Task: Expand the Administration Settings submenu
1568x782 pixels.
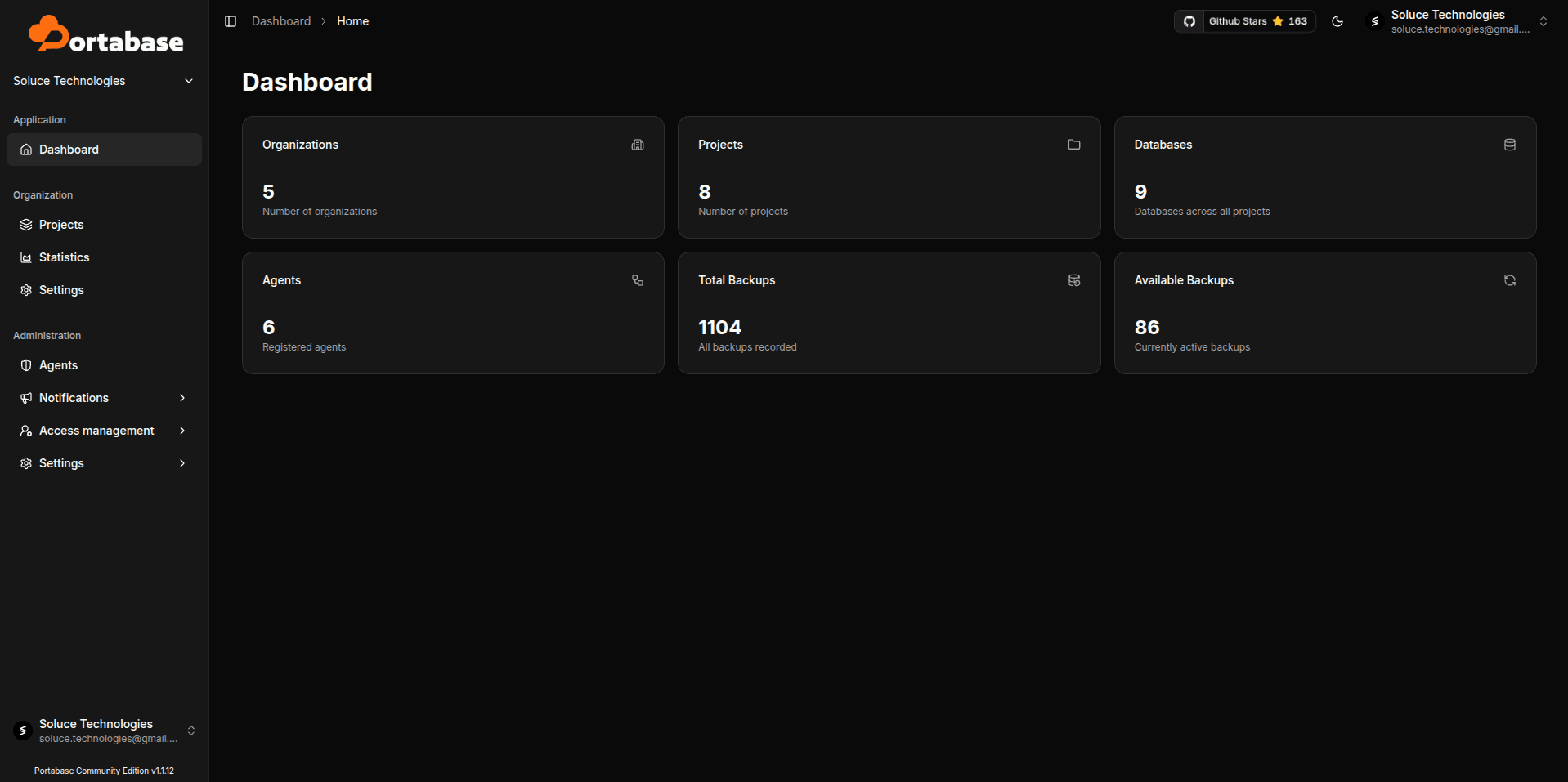Action: pyautogui.click(x=104, y=463)
